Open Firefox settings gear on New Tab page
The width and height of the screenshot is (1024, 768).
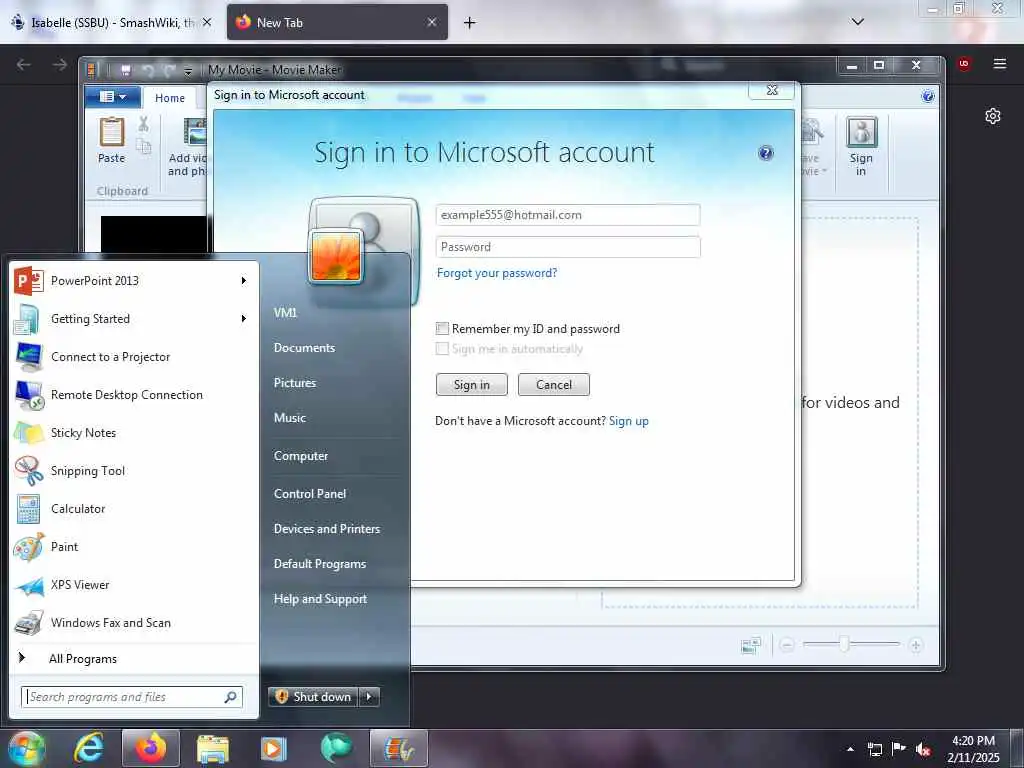point(993,116)
